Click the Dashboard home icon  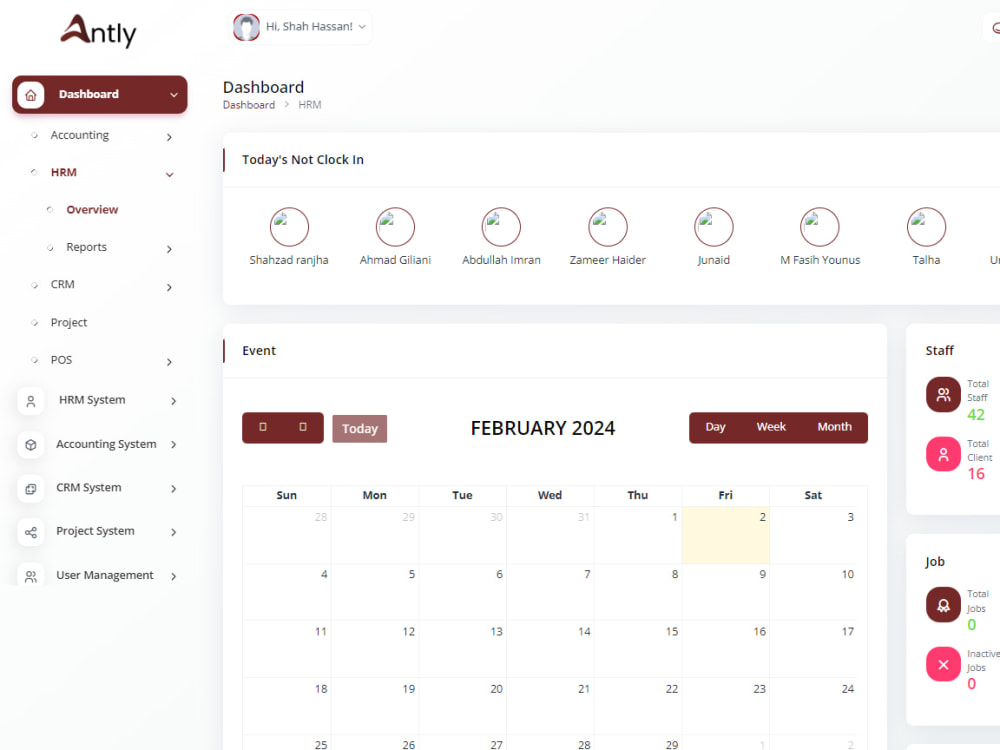tap(31, 95)
